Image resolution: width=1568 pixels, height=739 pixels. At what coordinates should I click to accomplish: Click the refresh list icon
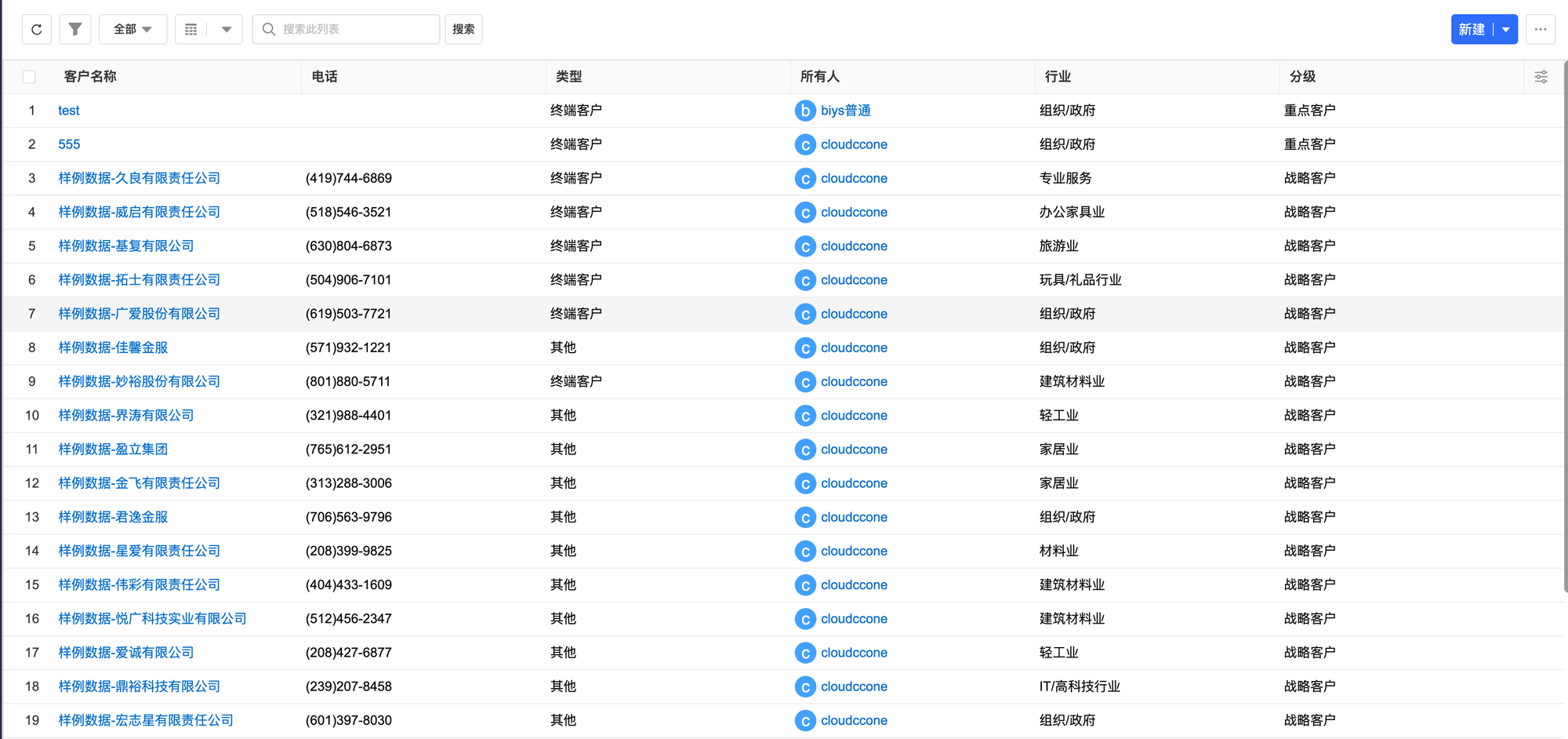coord(37,30)
